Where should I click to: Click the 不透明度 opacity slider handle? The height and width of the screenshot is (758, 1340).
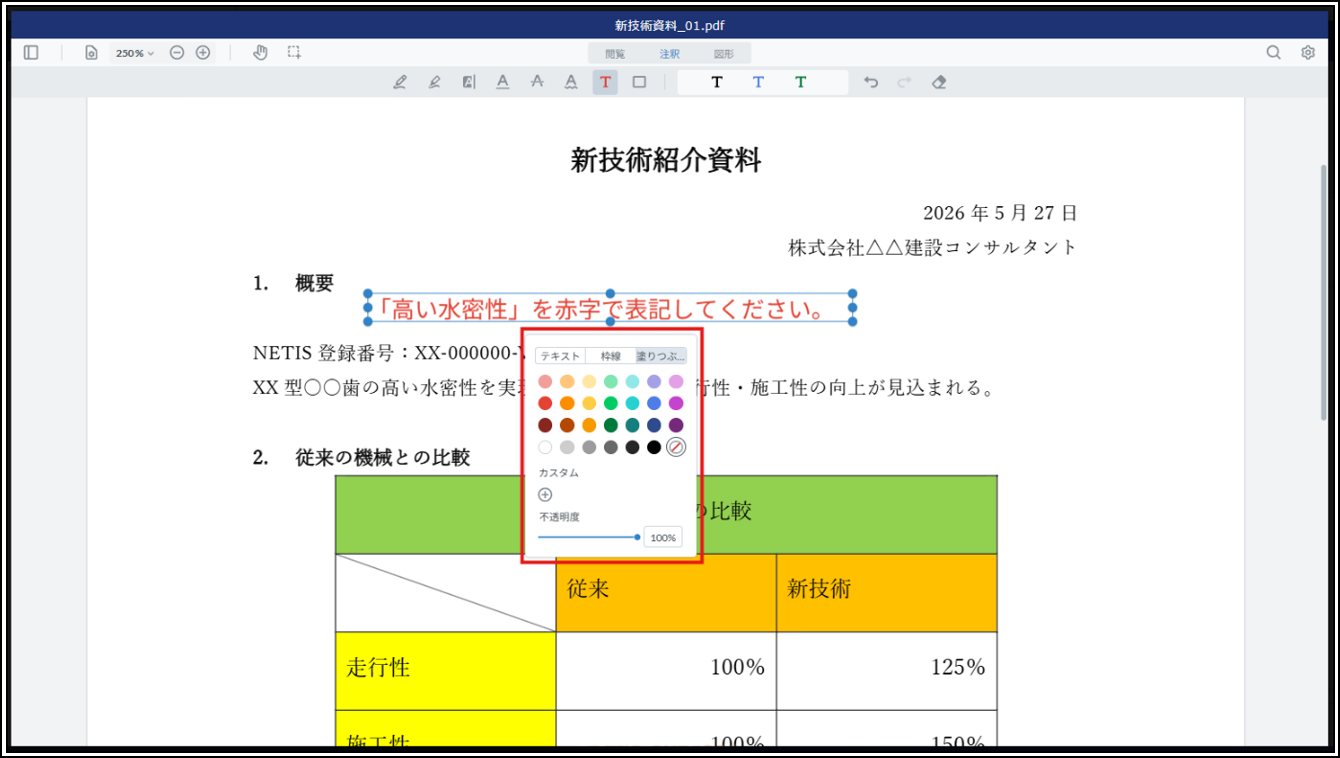pyautogui.click(x=637, y=537)
